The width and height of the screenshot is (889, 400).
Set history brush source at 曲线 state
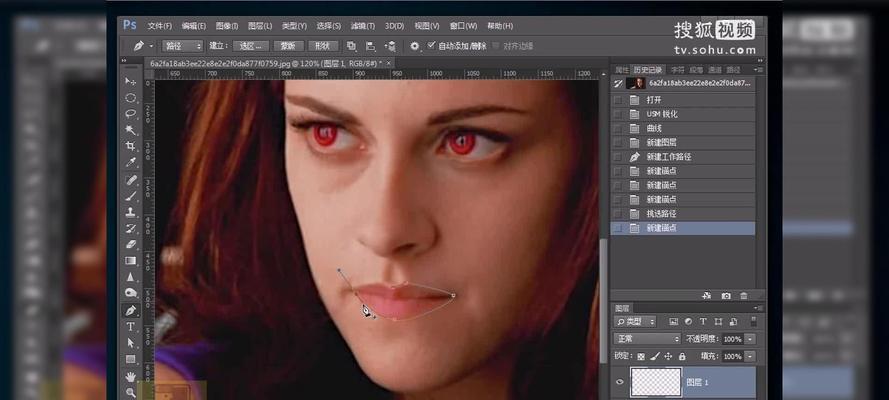coord(618,128)
